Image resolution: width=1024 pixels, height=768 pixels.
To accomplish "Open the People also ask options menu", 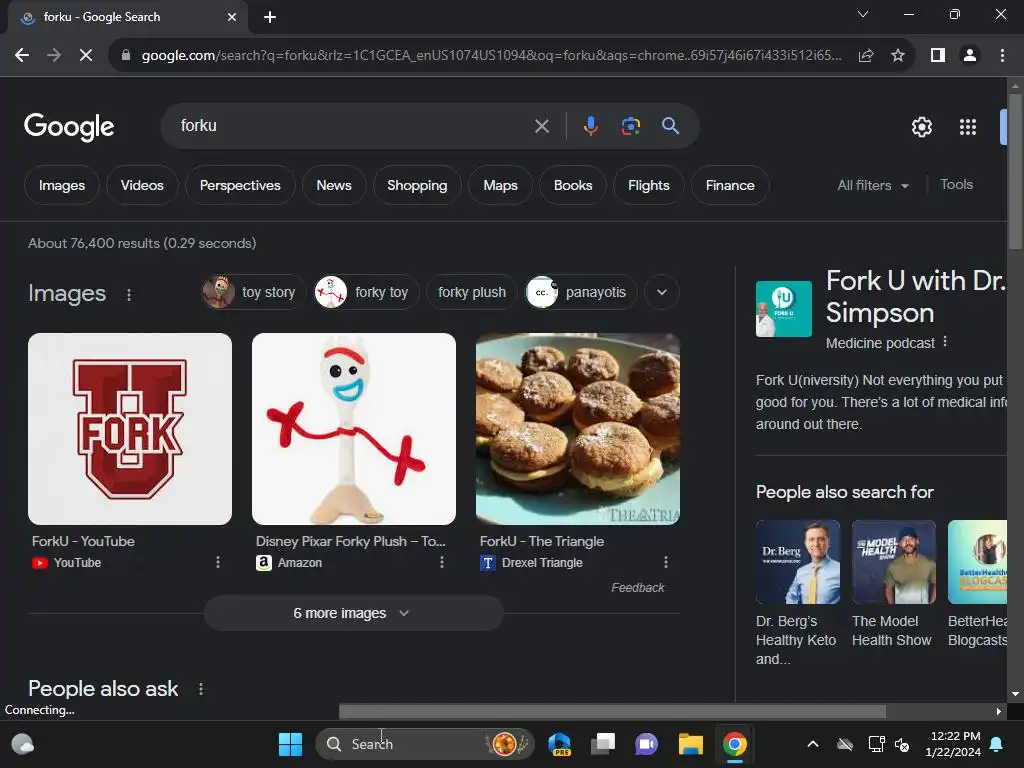I will click(x=200, y=689).
